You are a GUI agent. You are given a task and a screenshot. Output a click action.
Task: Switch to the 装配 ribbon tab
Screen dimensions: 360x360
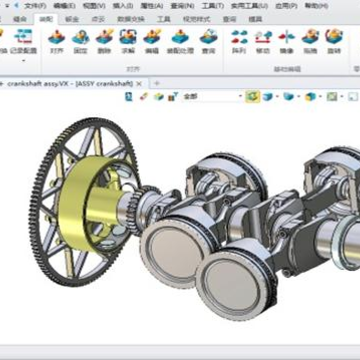click(x=45, y=19)
